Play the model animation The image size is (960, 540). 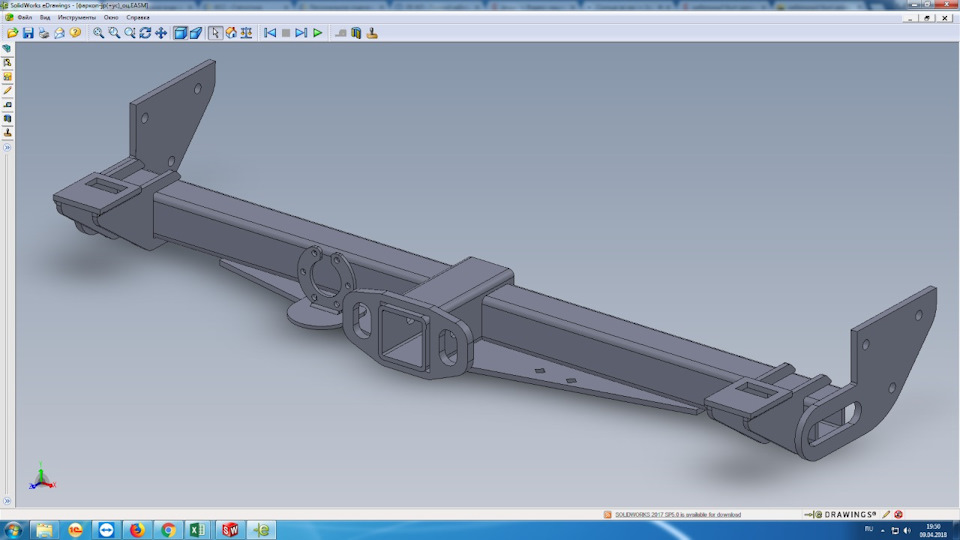pyautogui.click(x=317, y=32)
